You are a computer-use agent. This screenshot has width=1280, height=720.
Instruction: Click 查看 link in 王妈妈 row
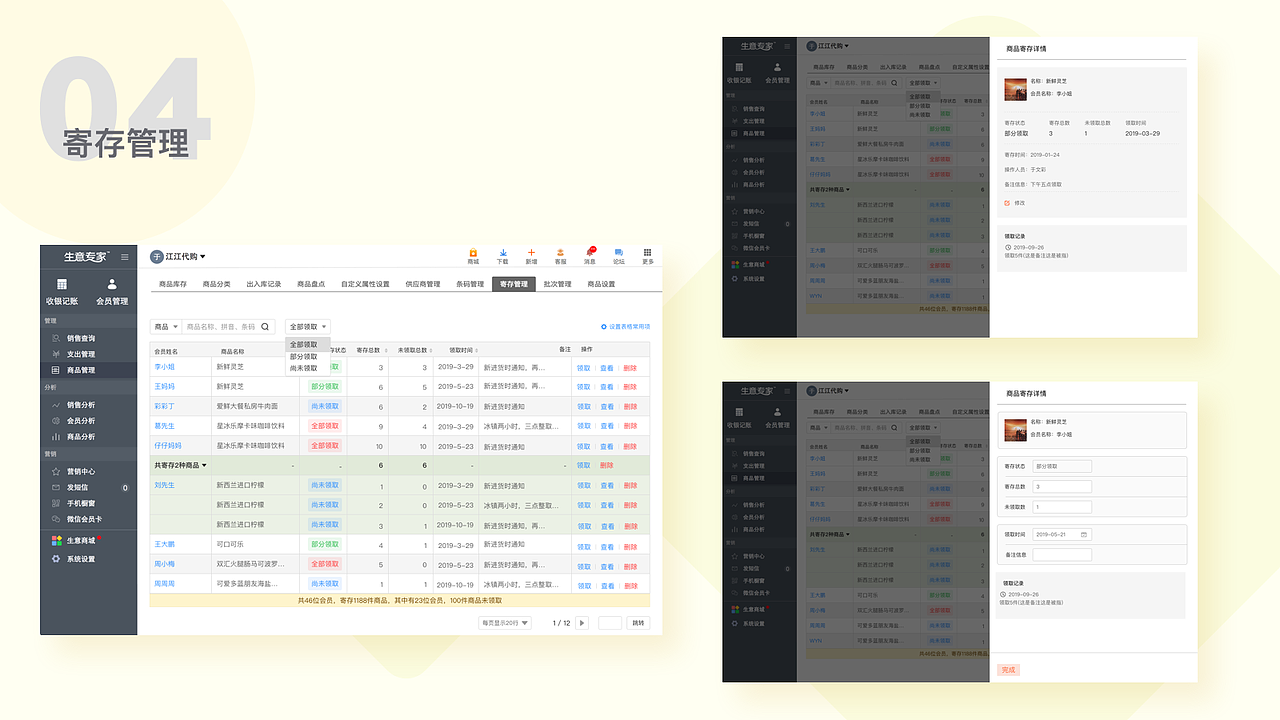607,386
